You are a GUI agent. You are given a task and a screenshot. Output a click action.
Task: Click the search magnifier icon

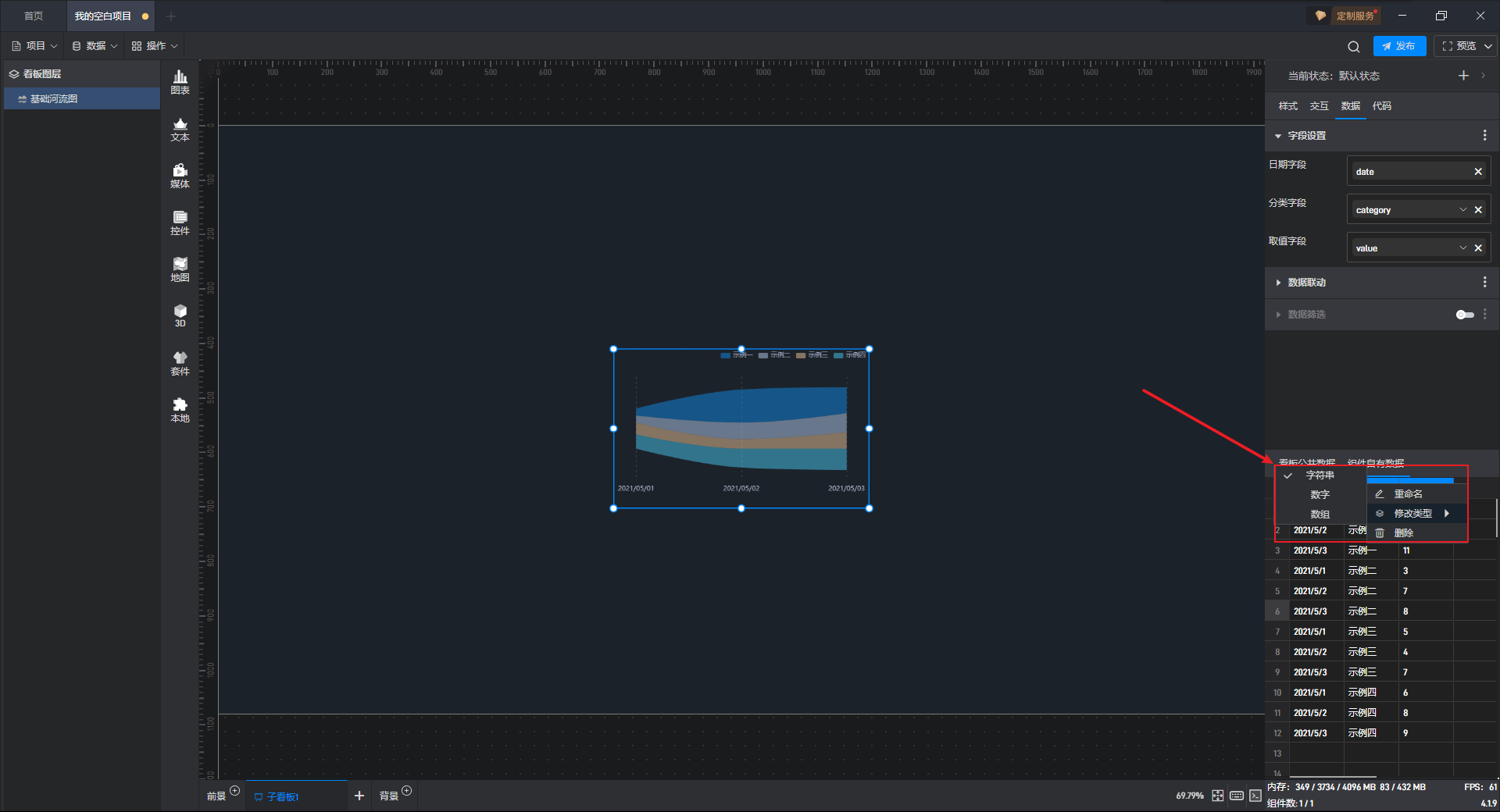point(1354,46)
